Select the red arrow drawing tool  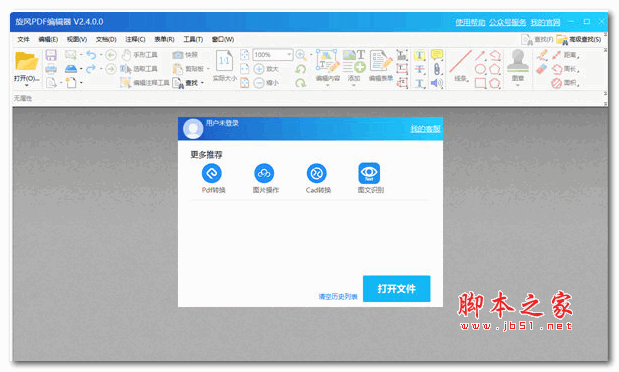pyautogui.click(x=480, y=55)
